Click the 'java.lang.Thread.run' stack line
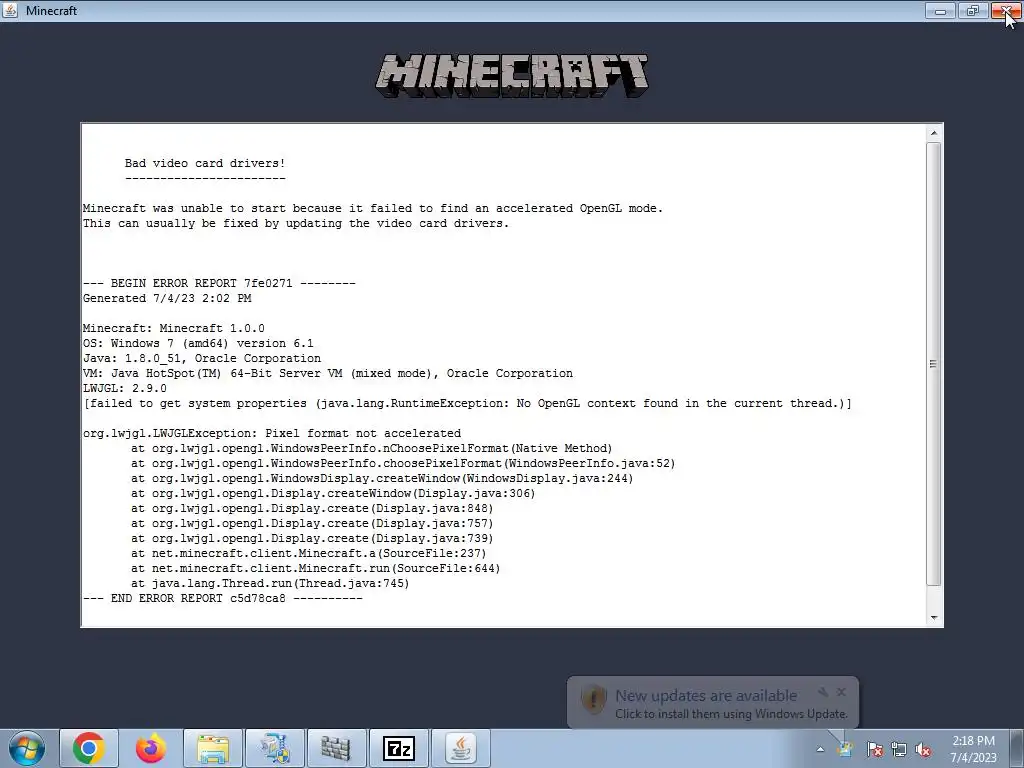1024x768 pixels. 270,584
